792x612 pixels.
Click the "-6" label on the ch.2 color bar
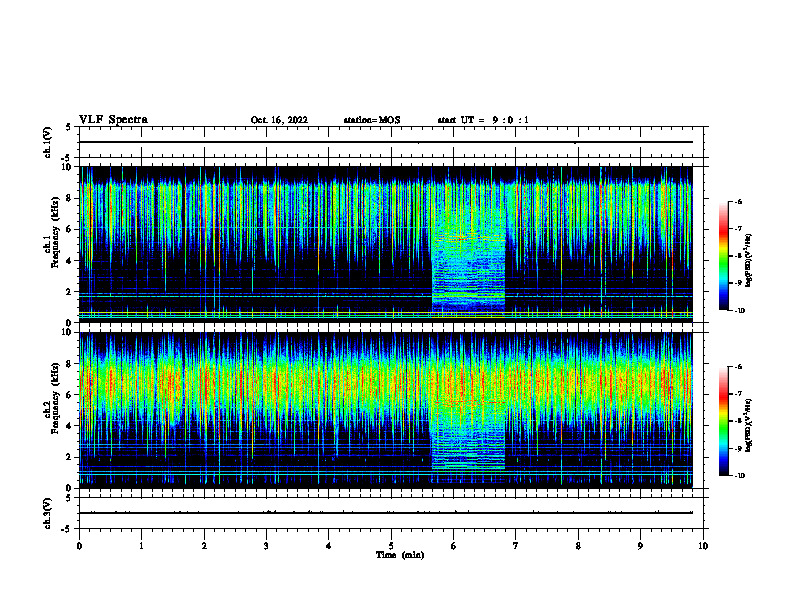click(x=738, y=367)
